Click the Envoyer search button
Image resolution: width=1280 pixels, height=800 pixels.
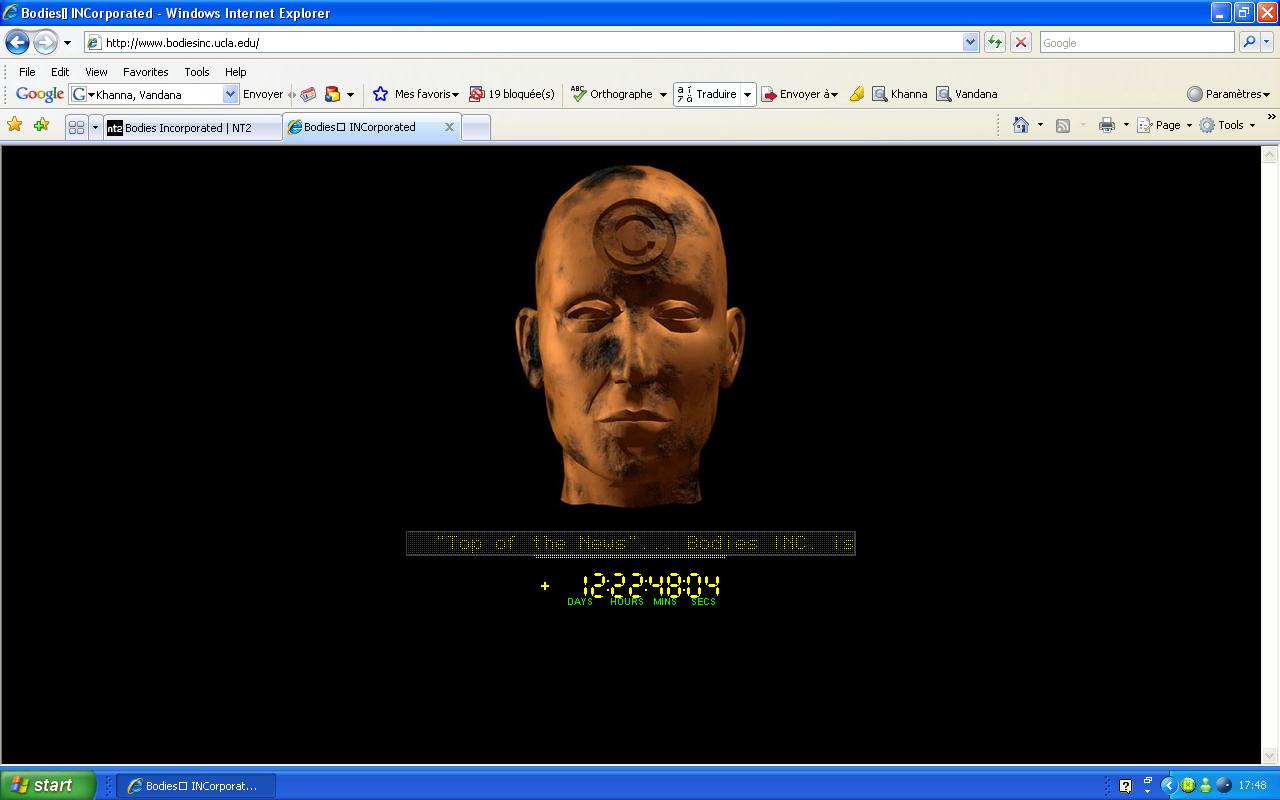tap(263, 94)
